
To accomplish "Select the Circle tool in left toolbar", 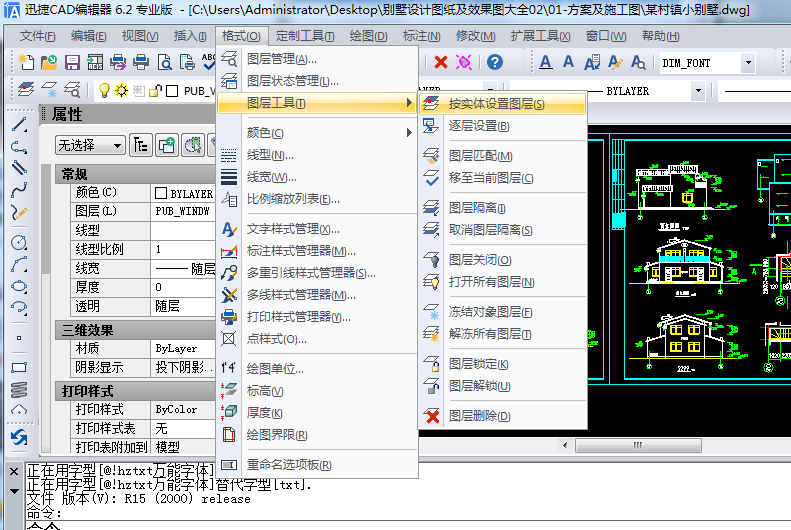I will (19, 243).
